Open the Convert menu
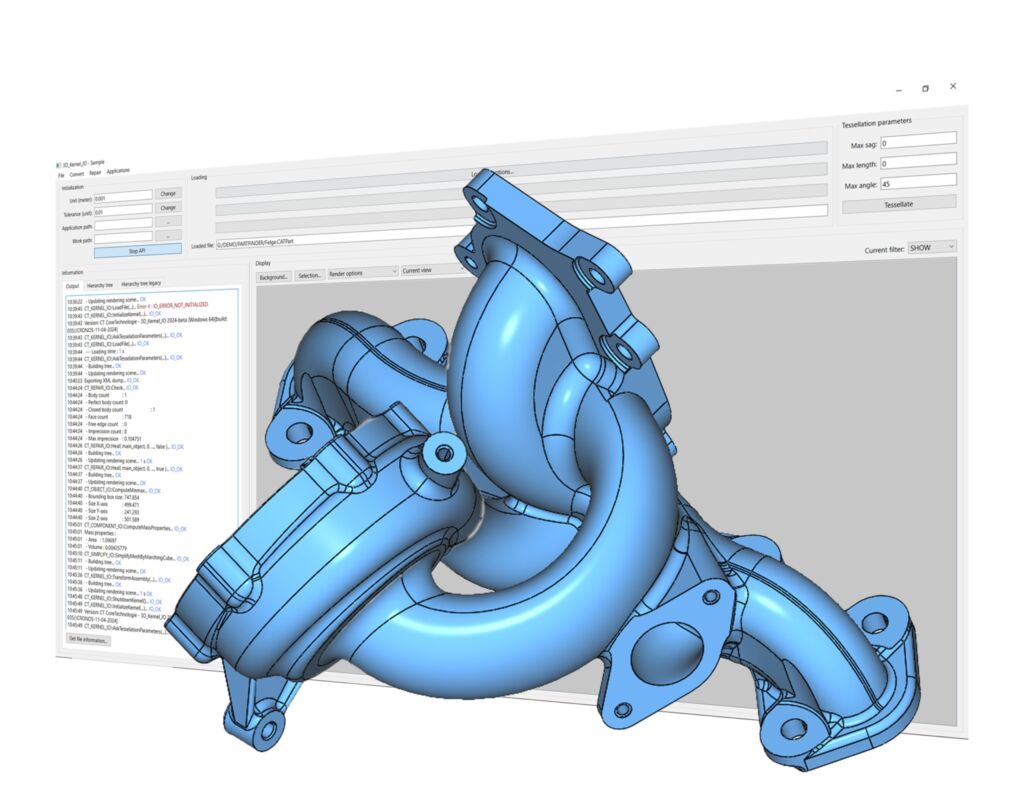This screenshot has width=1024, height=800. point(76,174)
